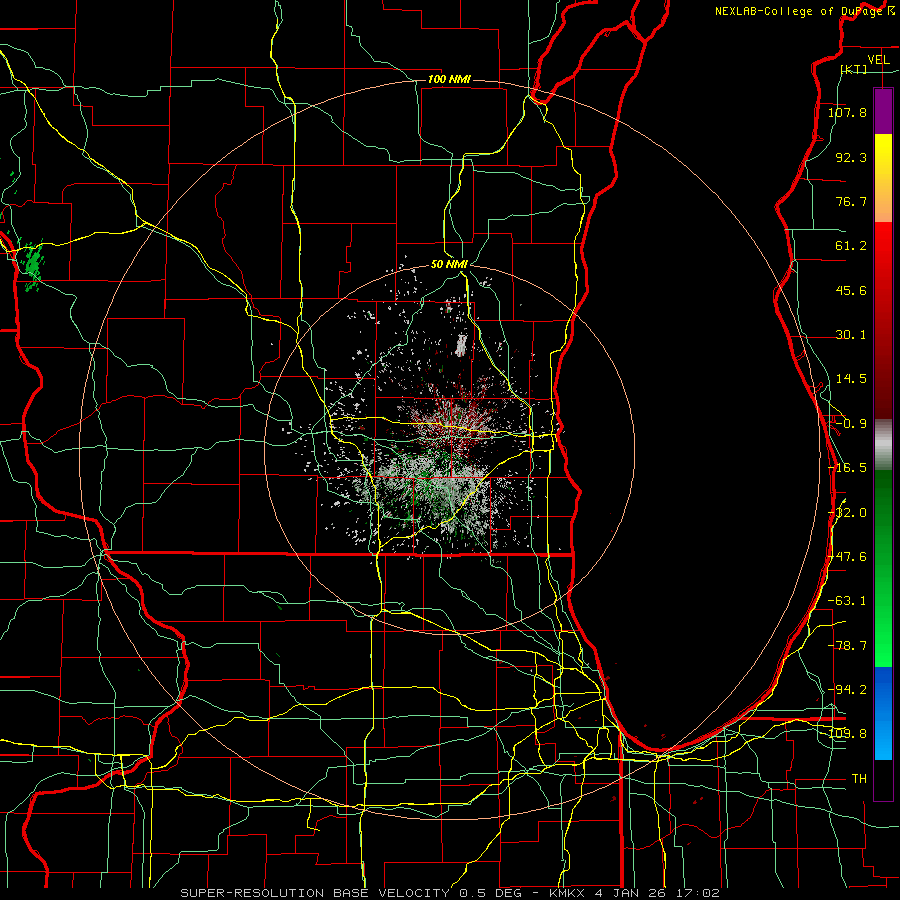Select the -0.9 scale value

tap(851, 424)
